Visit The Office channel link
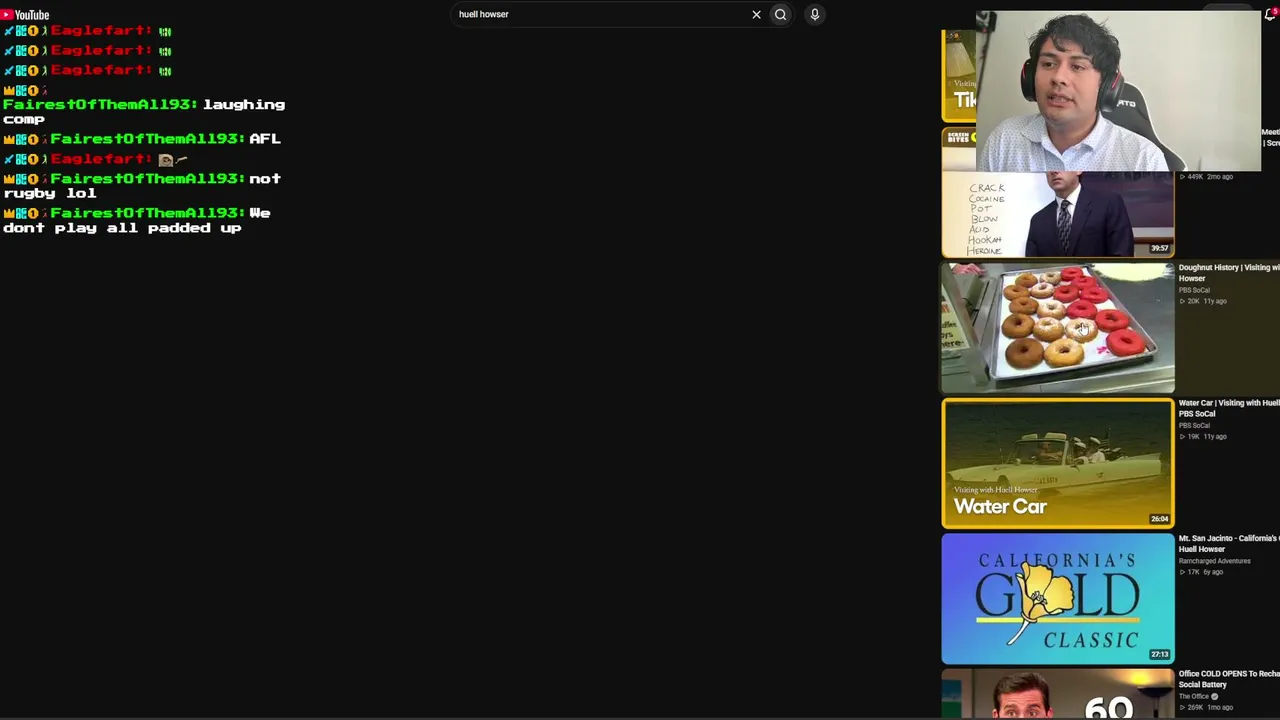The height and width of the screenshot is (720, 1280). tap(1198, 697)
